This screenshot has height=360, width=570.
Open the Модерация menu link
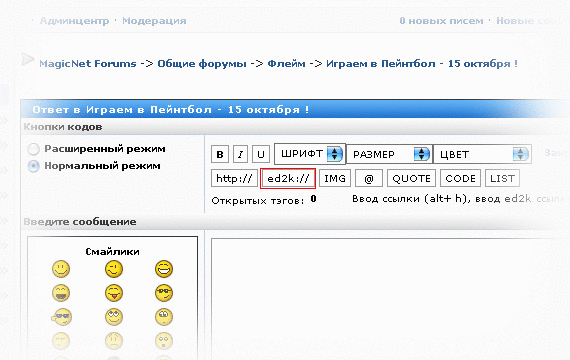154,21
